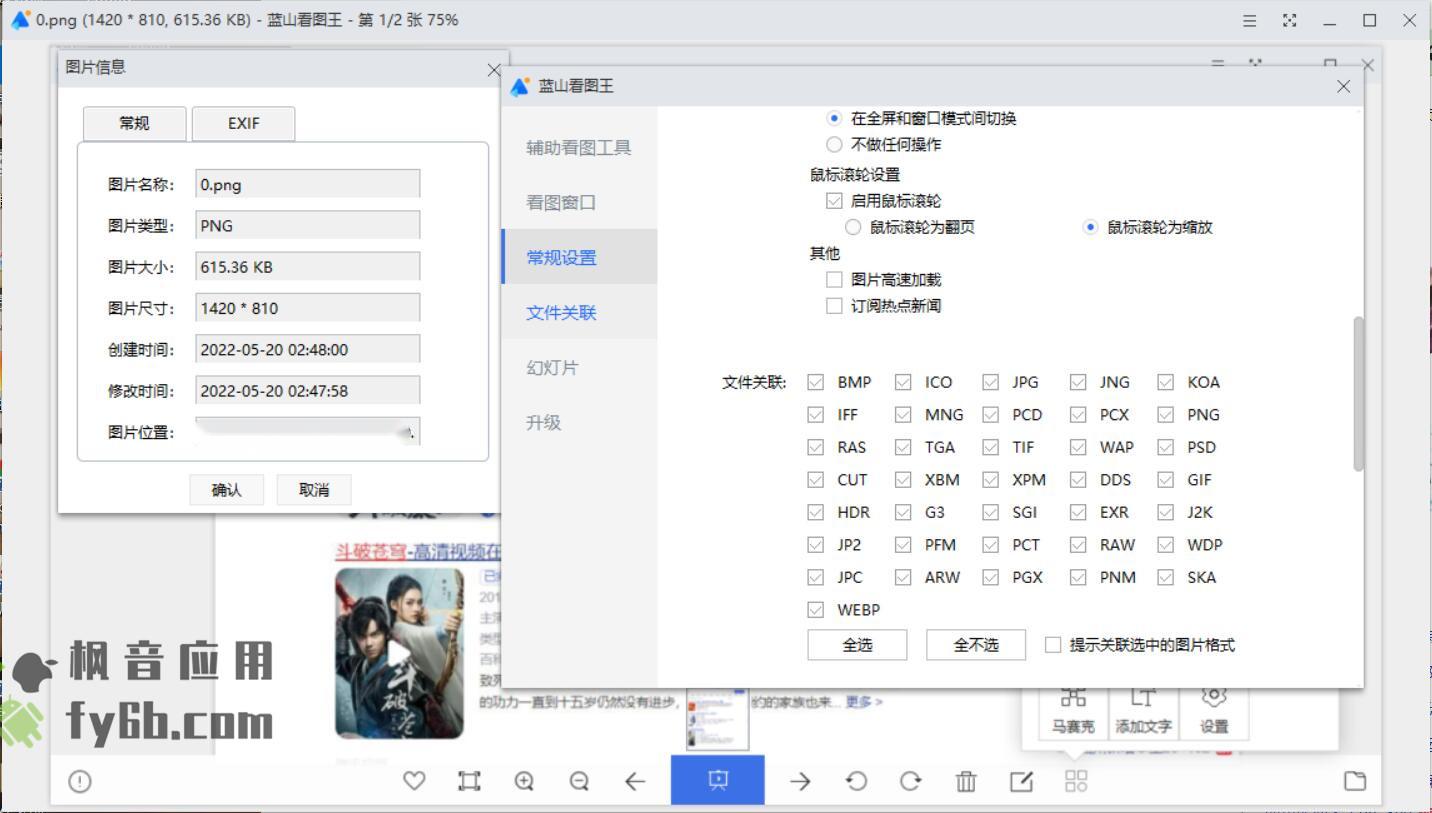Open 看图窗口 settings section
1432x813 pixels.
[579, 202]
